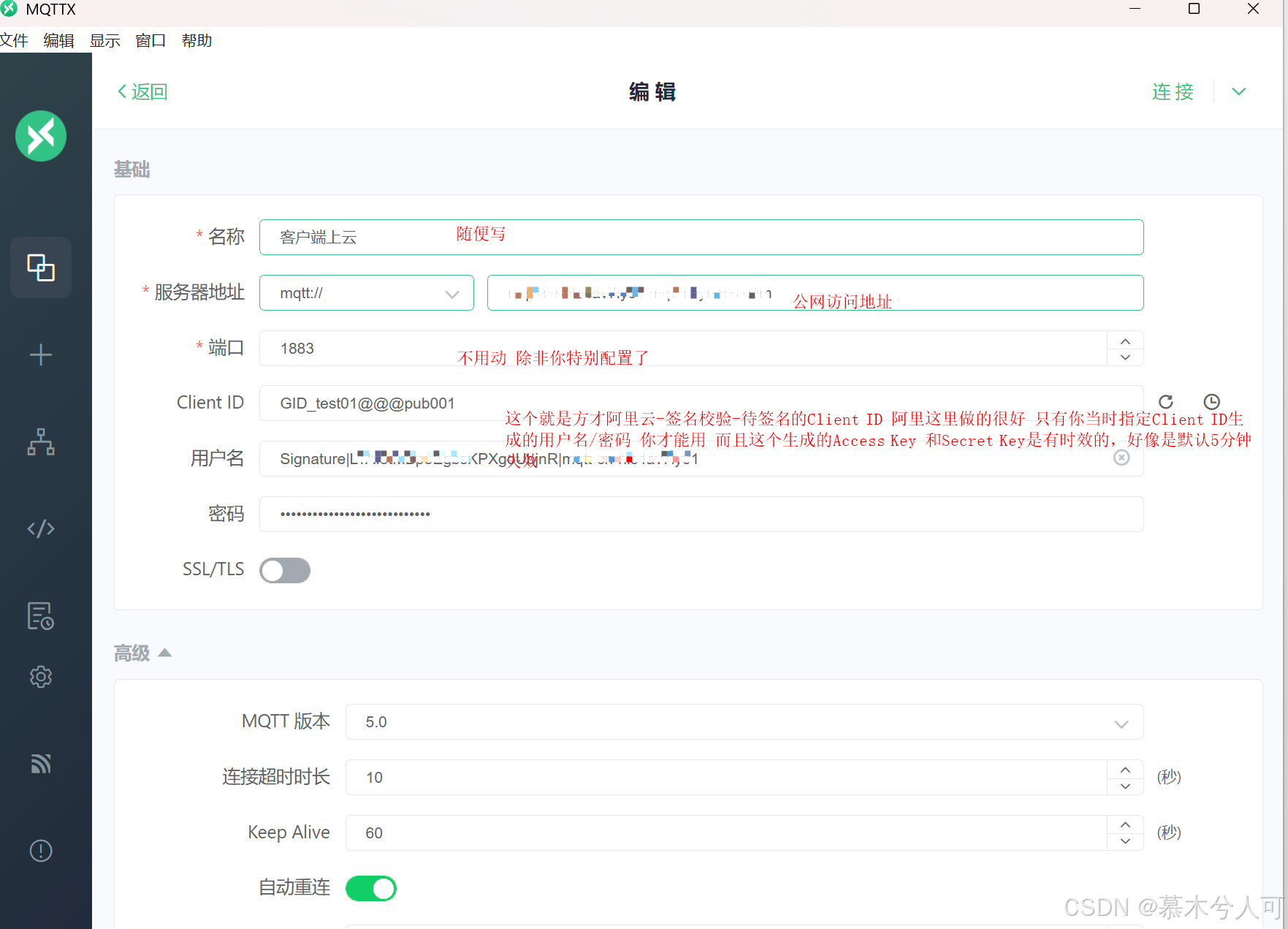Open the 编辑 menu
The height and width of the screenshot is (929, 1288).
tap(59, 40)
